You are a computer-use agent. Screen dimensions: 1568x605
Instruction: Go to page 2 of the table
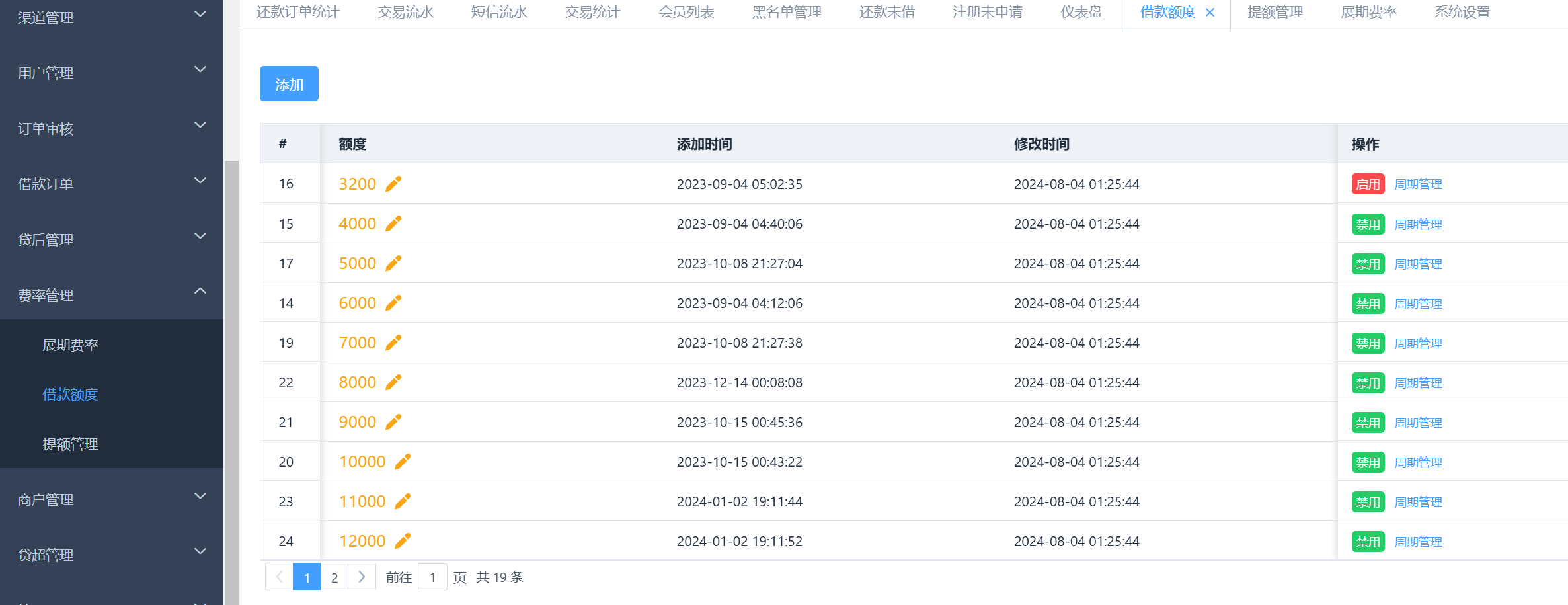click(x=334, y=577)
